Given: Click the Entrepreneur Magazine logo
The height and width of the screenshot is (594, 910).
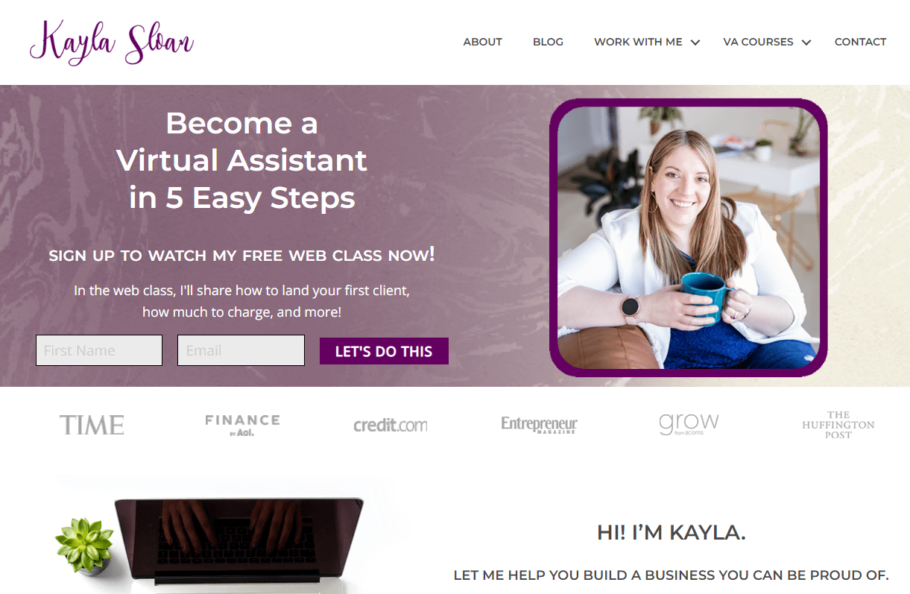Looking at the screenshot, I should (x=539, y=425).
